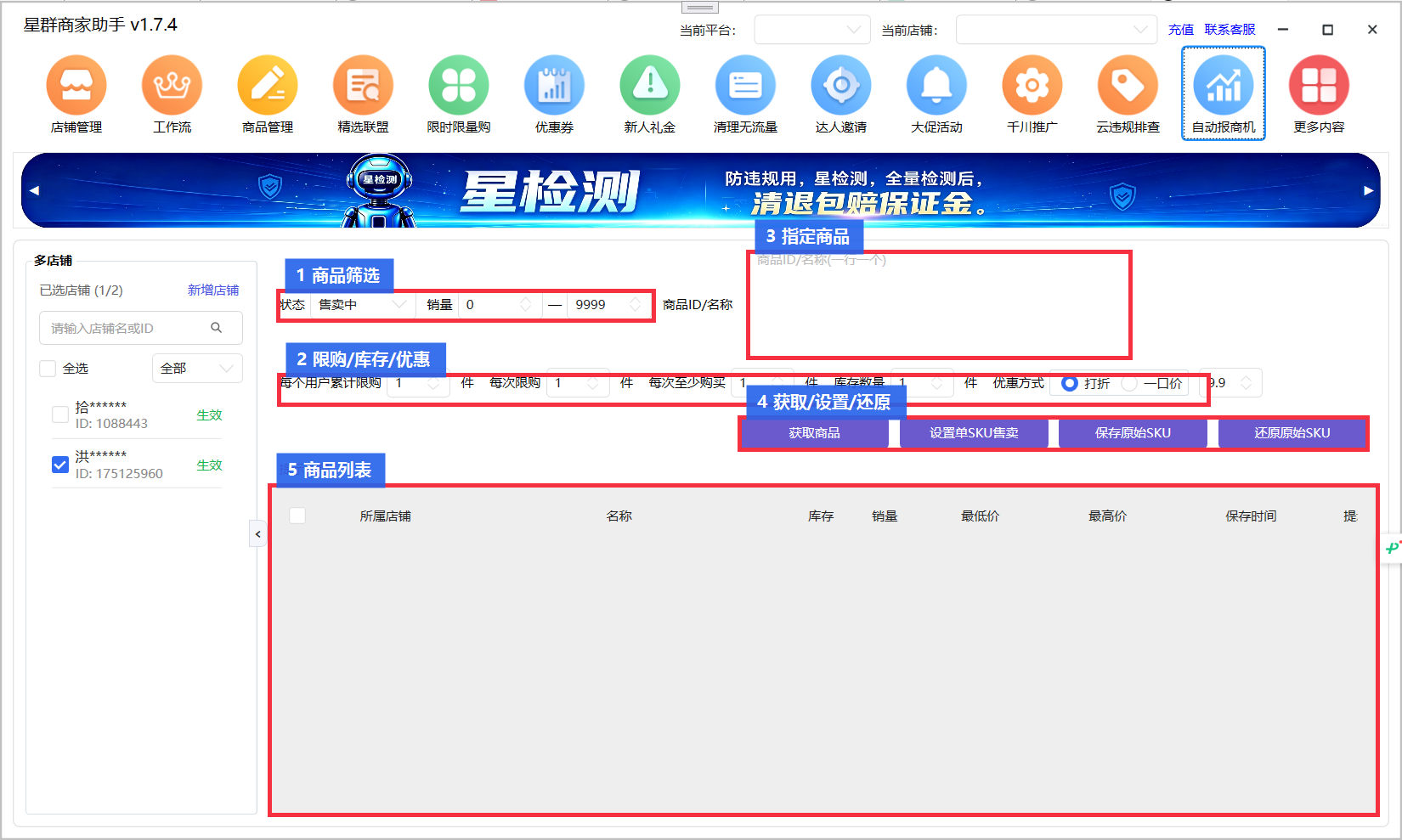Open the 状态 售卖中 status dropdown
Viewport: 1402px width, 840px height.
(363, 305)
